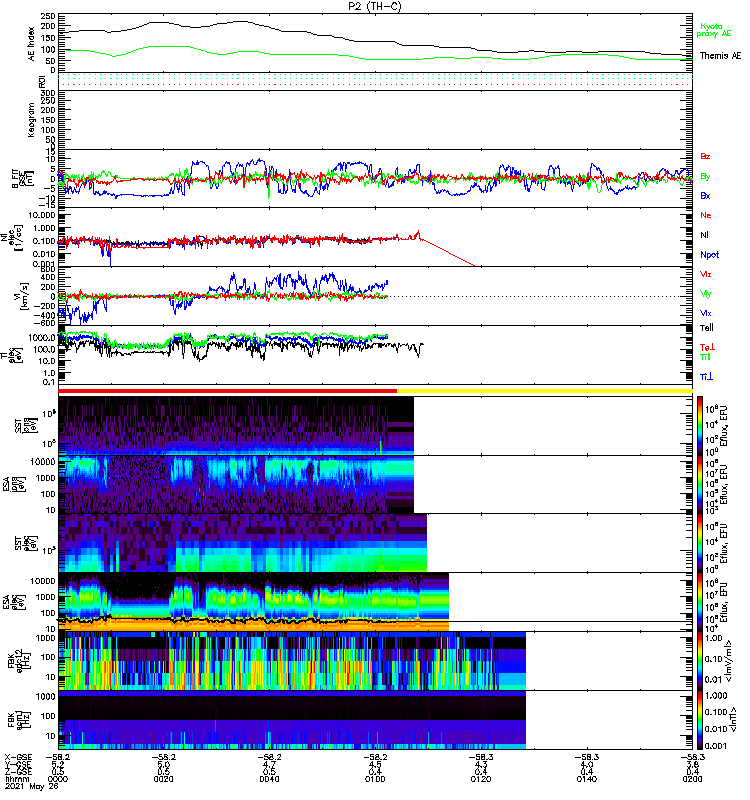Click the ESA ions panel color bar

(700, 484)
